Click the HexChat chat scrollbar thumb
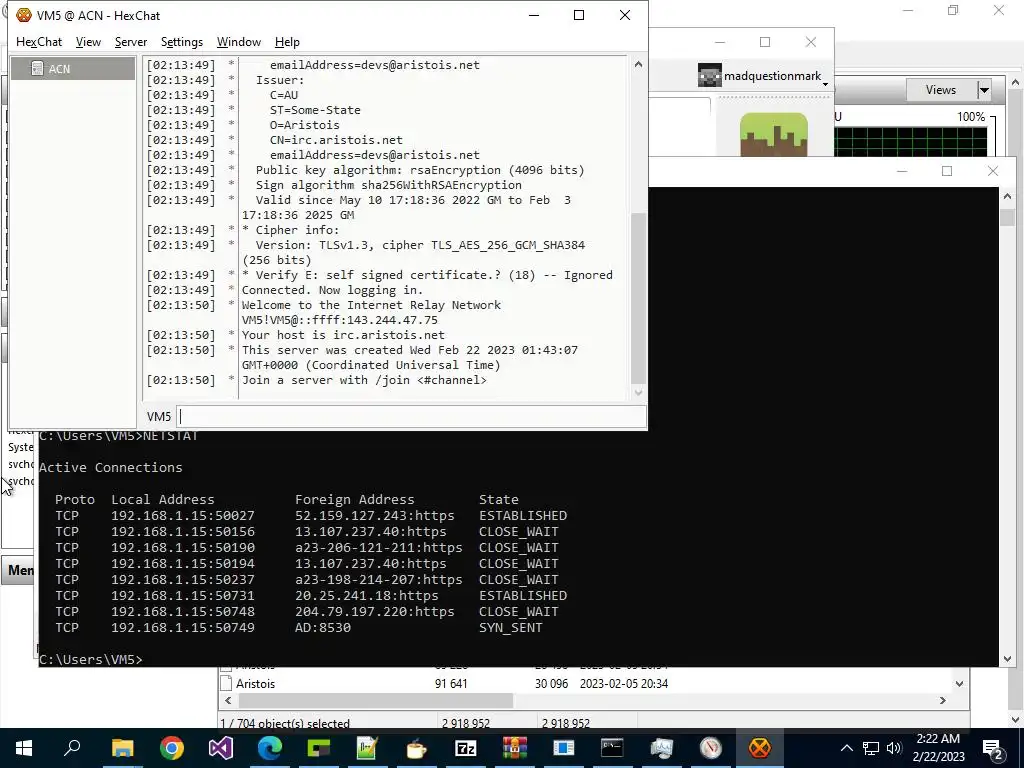Screen dimensions: 1024x768 638,298
